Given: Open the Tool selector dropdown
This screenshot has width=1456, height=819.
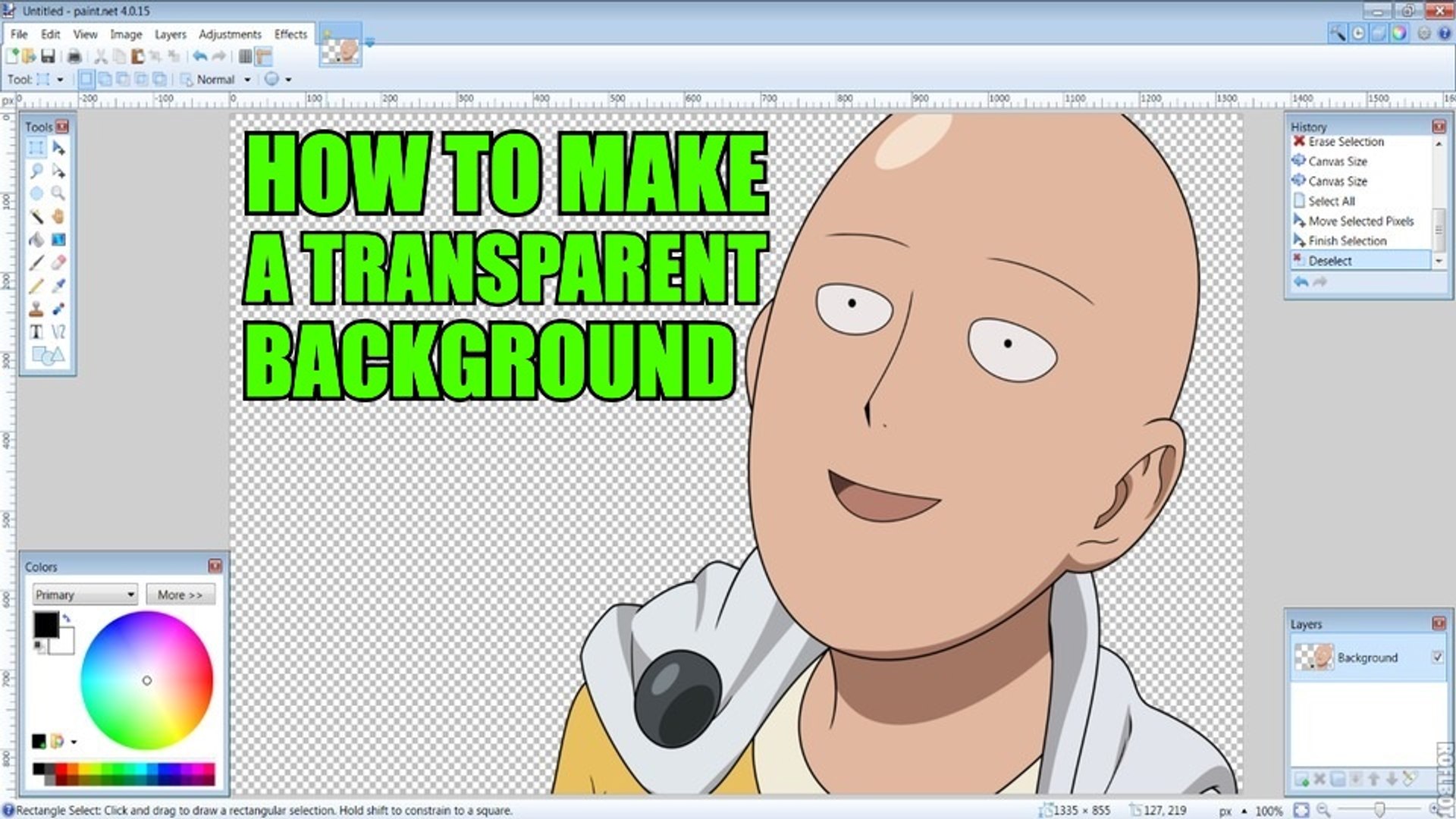Looking at the screenshot, I should 60,78.
